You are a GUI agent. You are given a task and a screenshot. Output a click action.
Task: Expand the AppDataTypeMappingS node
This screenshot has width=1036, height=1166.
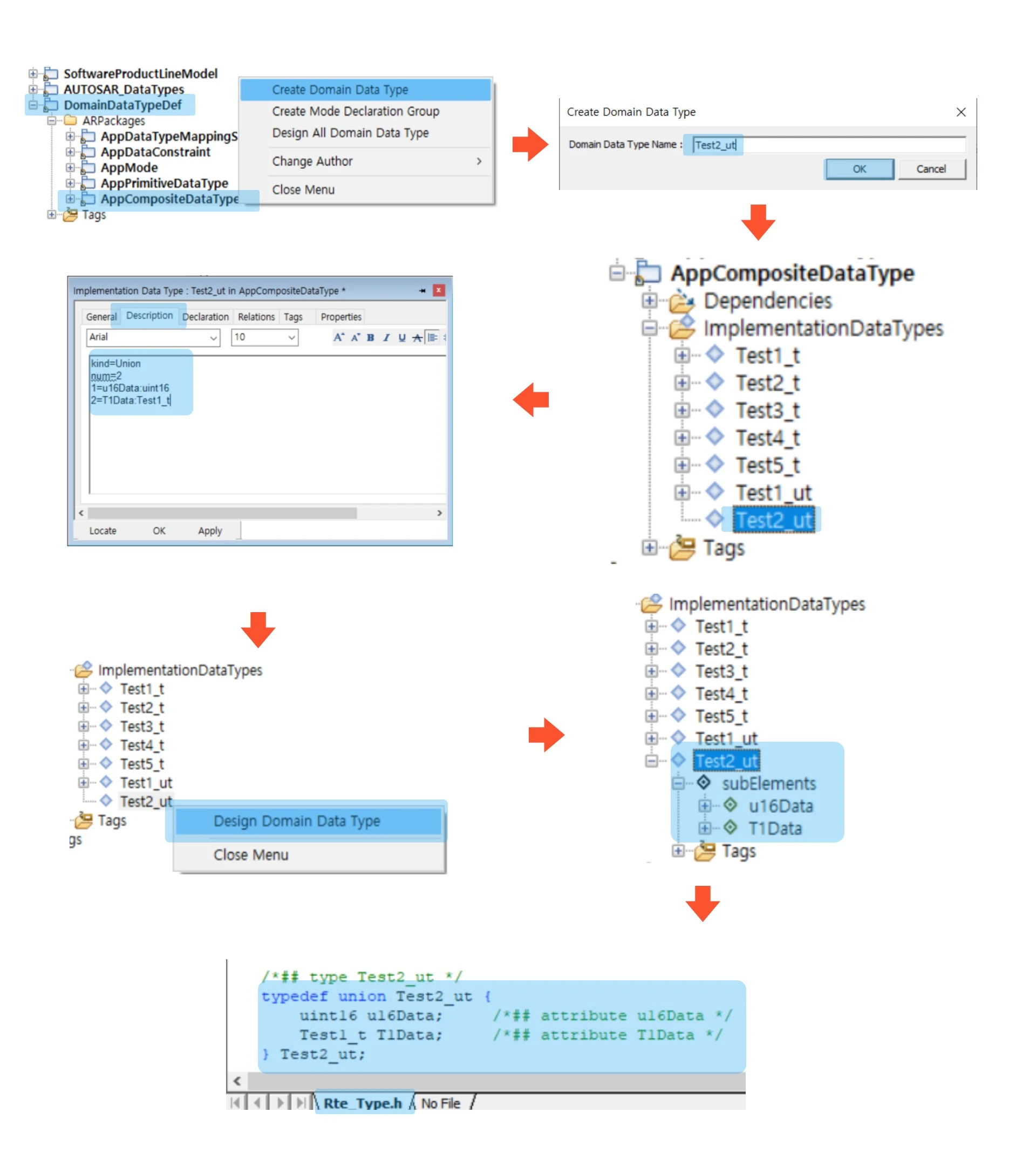(70, 137)
